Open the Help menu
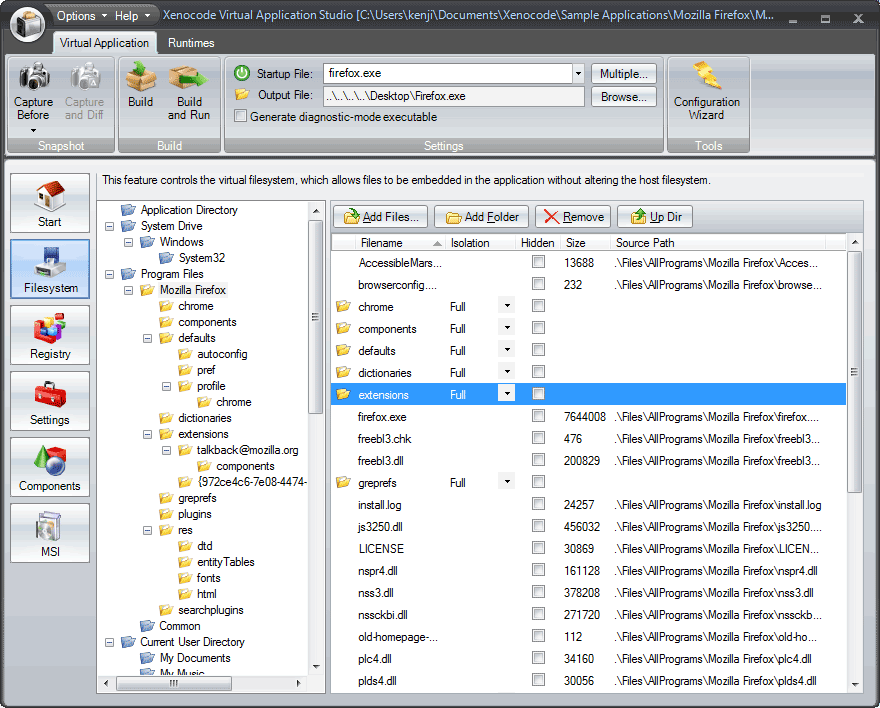 [x=132, y=16]
